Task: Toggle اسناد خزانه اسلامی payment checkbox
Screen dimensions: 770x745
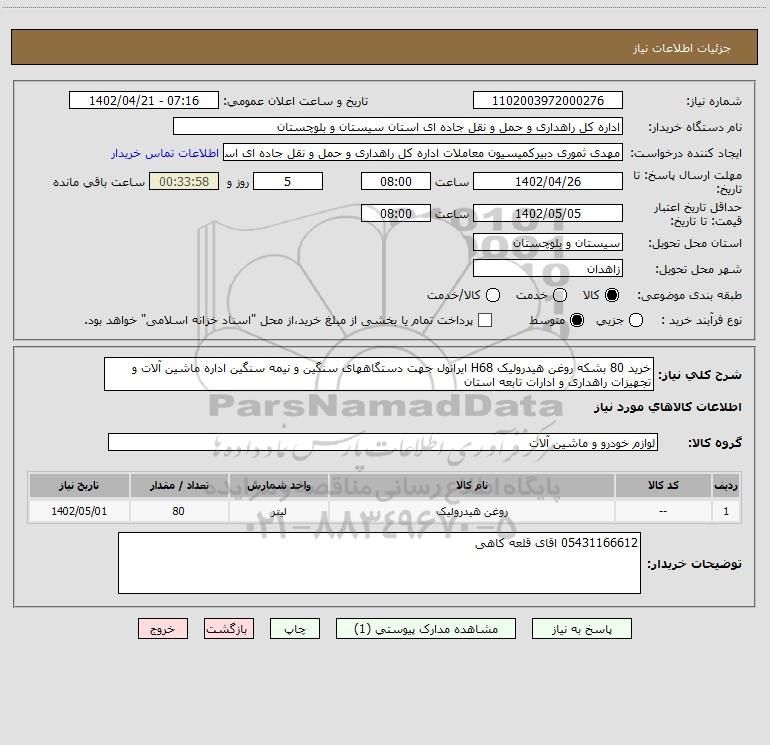Action: click(485, 320)
